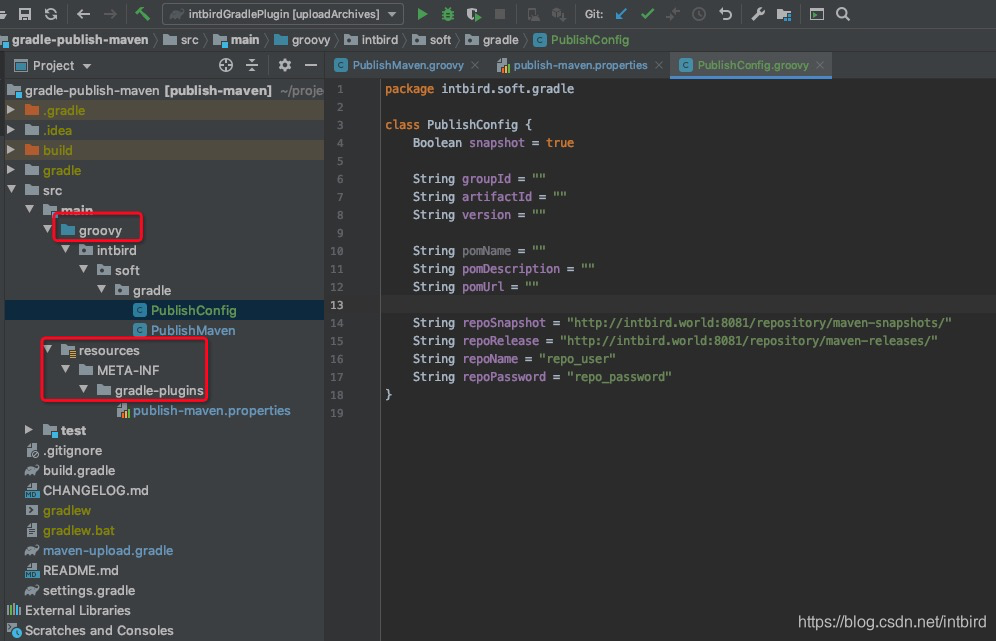The height and width of the screenshot is (641, 996).
Task: Collapse the META-INF folder
Action: pyautogui.click(x=65, y=369)
